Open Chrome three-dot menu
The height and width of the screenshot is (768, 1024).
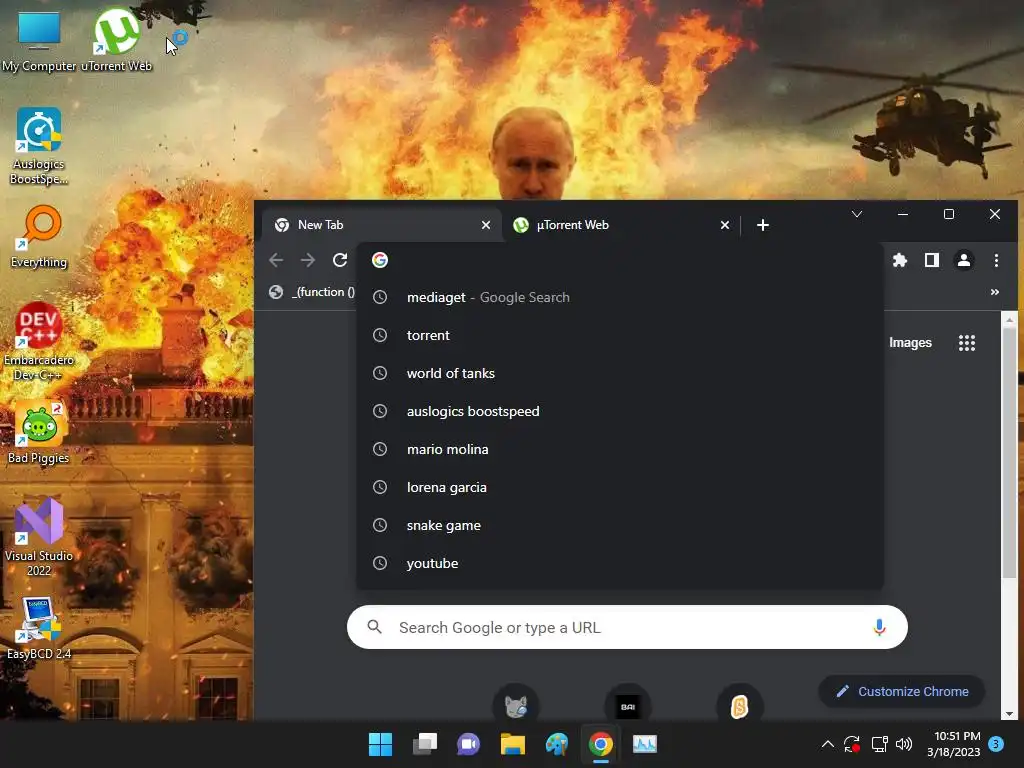(x=996, y=261)
